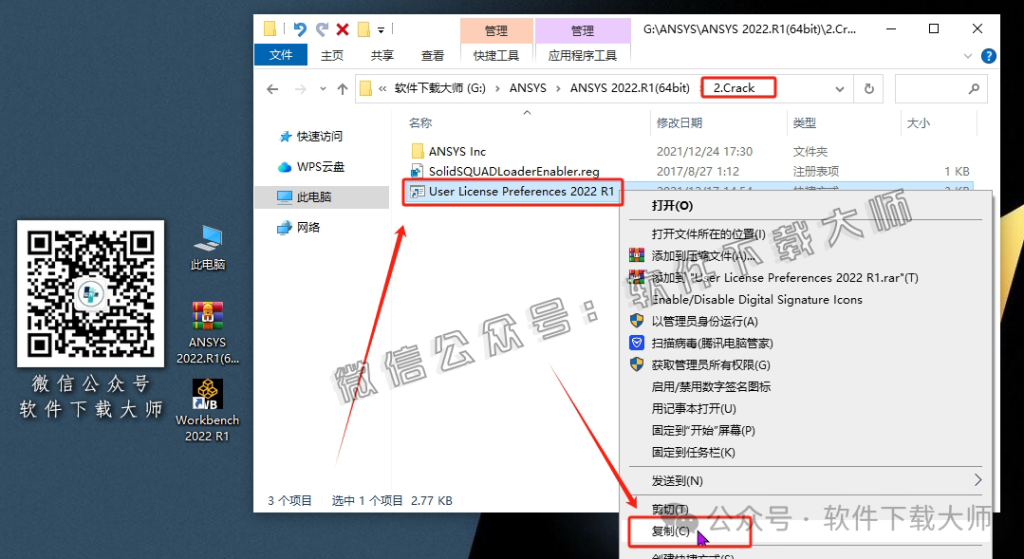
Task: Select 网络 in navigation pane
Action: point(308,227)
